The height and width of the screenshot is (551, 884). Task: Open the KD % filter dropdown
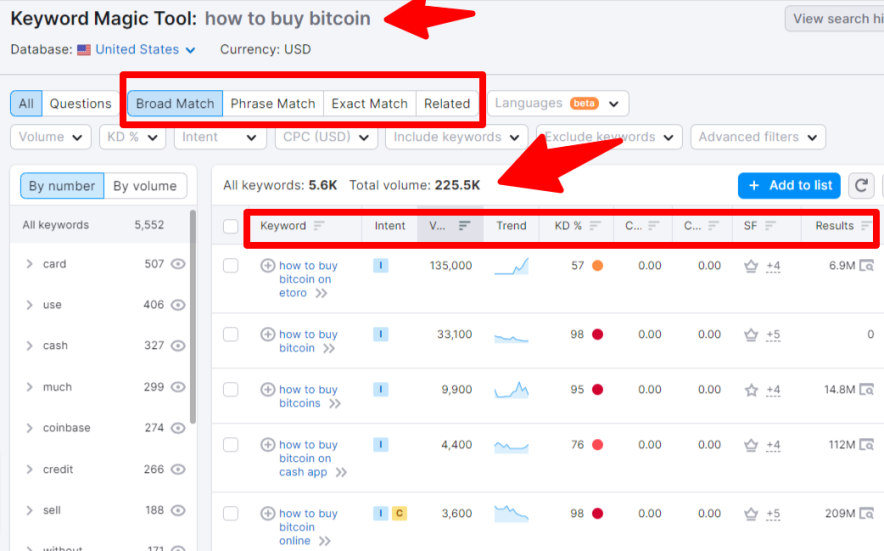[132, 137]
